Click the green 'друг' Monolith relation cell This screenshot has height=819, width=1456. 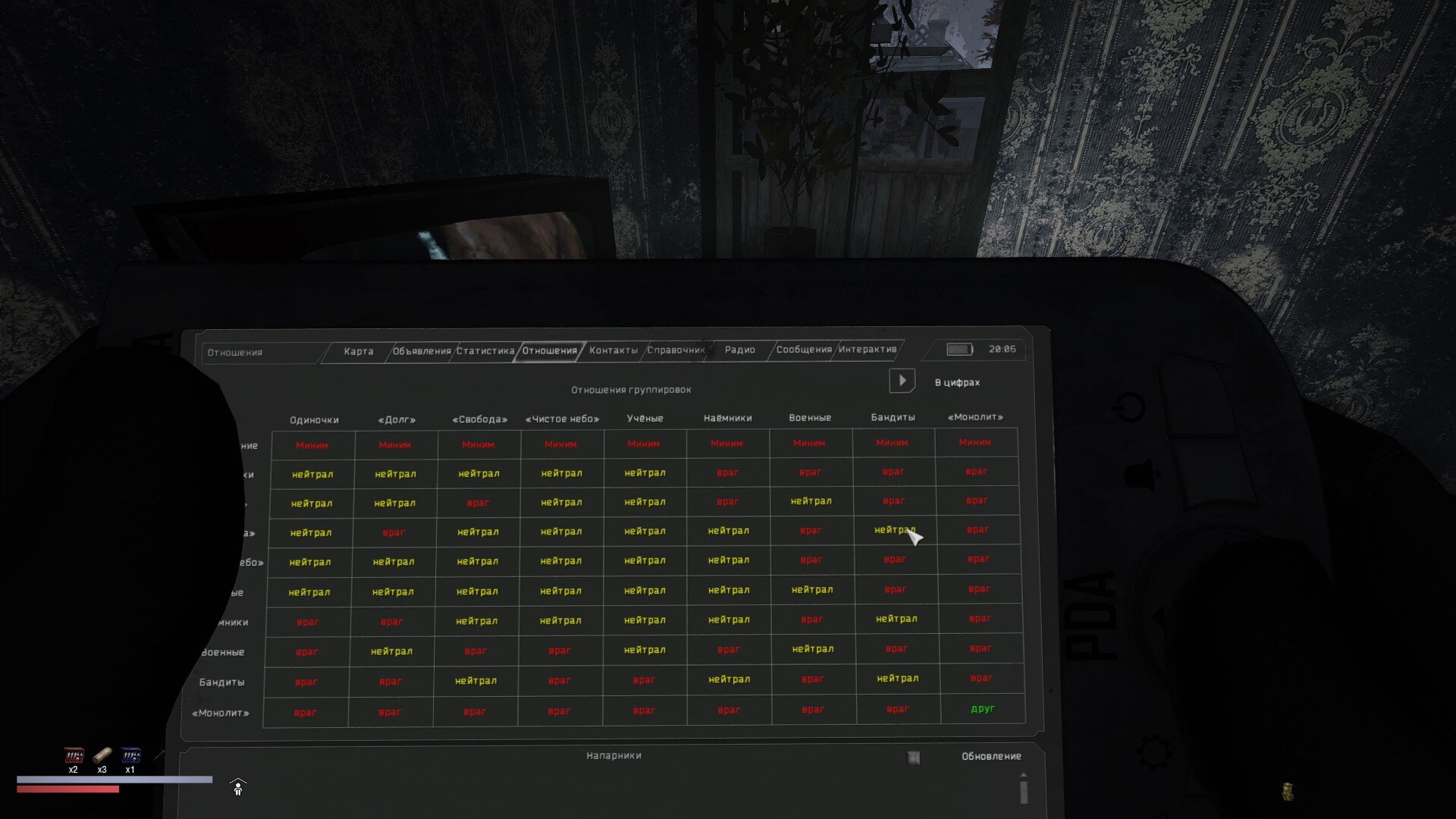pos(982,709)
